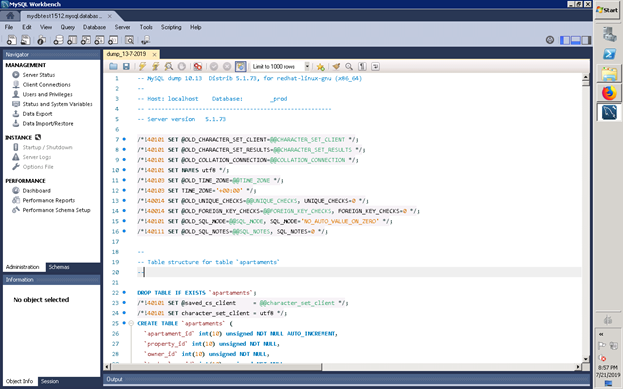Screen dimensions: 623x389
Task: Search table data icon in main toolbar
Action: point(129,40)
